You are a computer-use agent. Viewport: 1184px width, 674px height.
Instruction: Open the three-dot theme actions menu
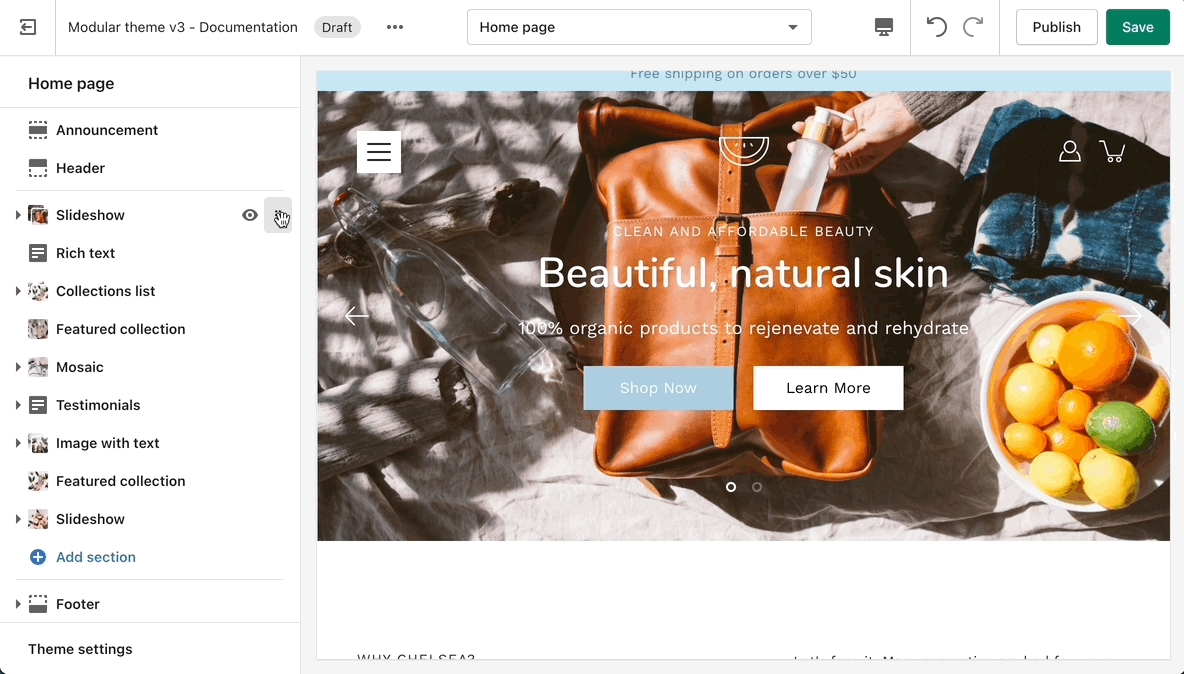click(x=395, y=27)
